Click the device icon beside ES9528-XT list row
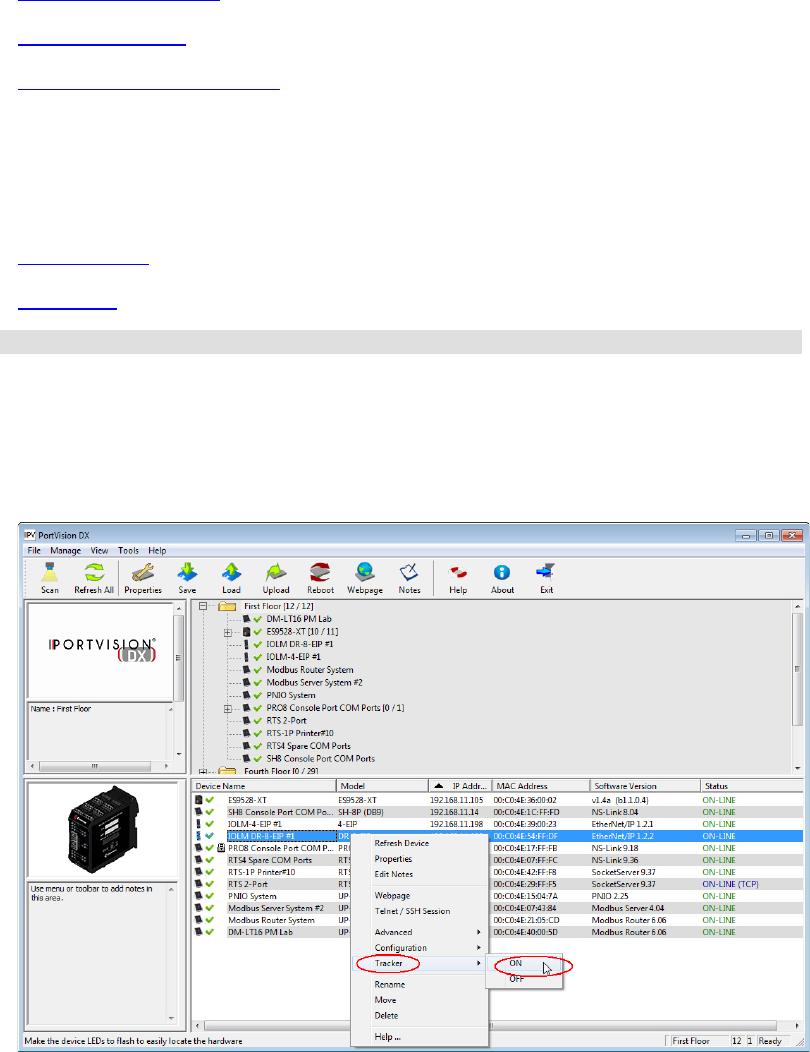 coord(199,800)
